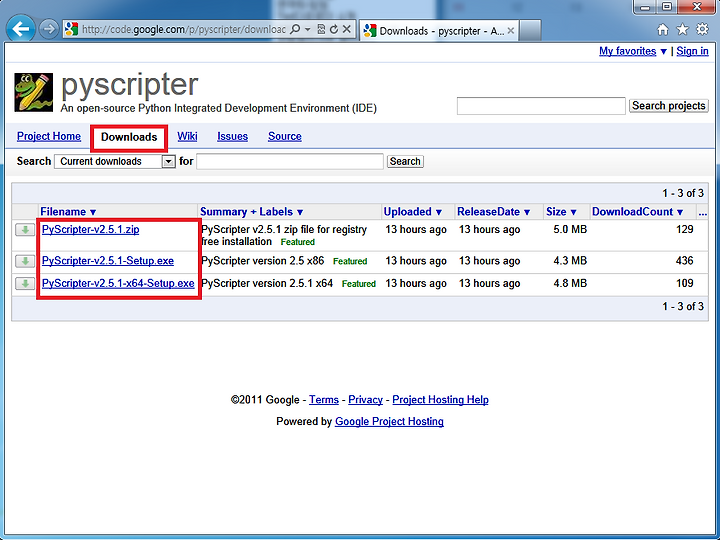Open a new blank browser tab

click(x=530, y=30)
